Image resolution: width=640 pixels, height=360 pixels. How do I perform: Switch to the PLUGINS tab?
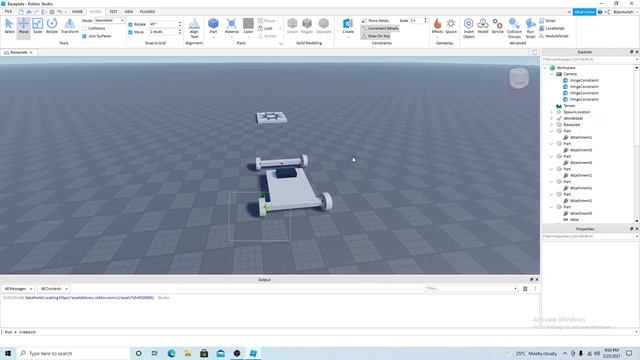(x=147, y=11)
